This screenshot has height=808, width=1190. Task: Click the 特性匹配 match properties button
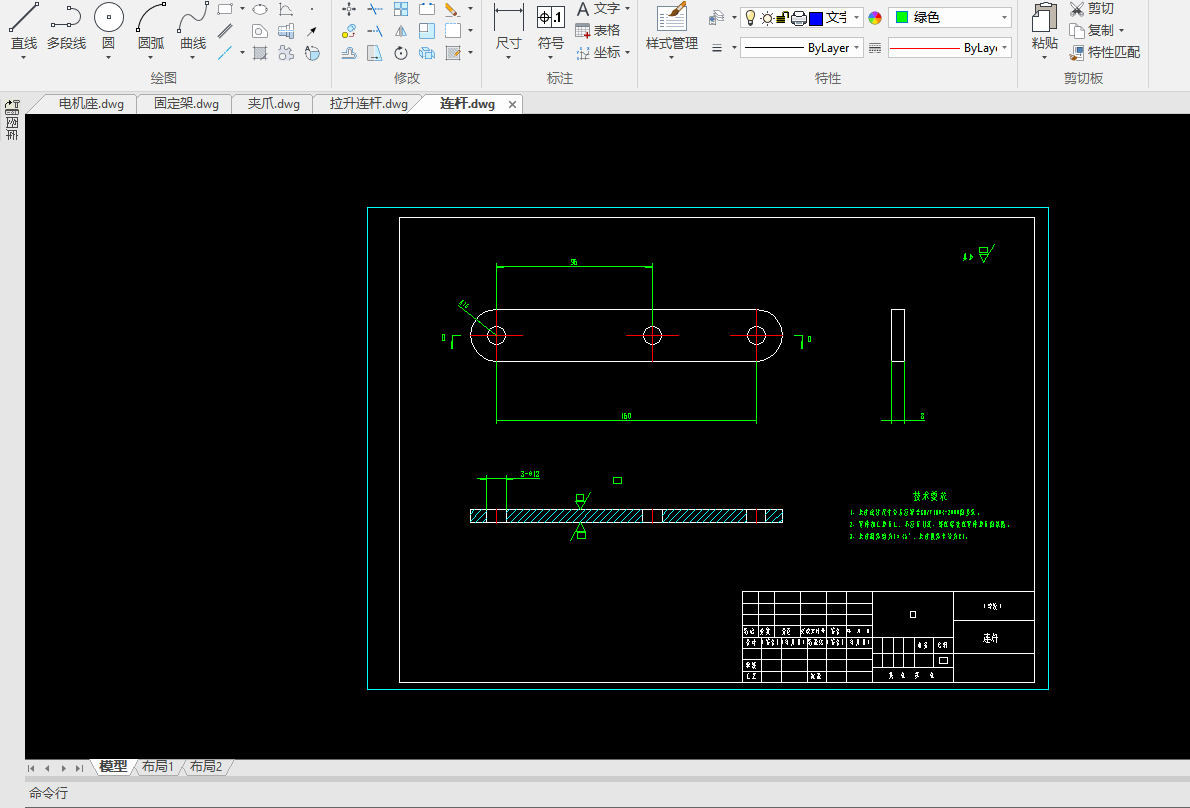(x=1104, y=52)
